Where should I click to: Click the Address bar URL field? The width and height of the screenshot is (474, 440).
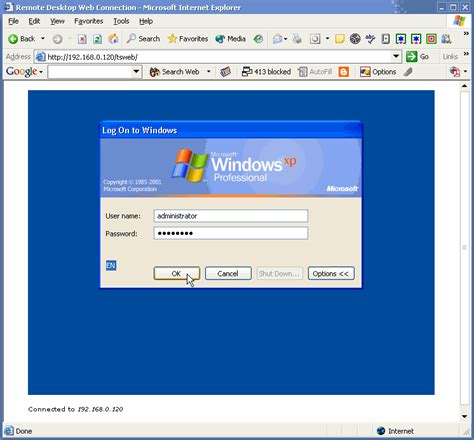point(218,57)
